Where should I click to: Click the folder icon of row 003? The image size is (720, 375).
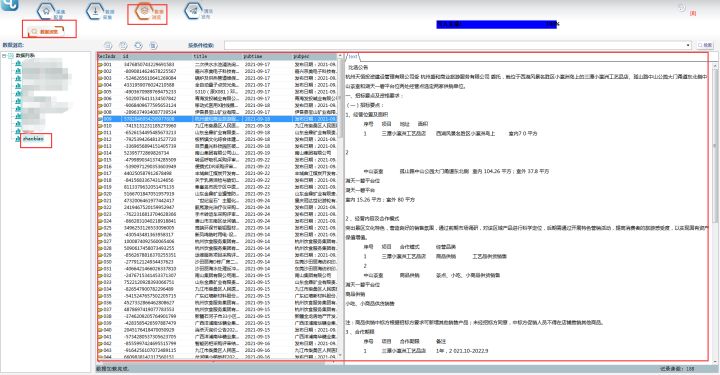pyautogui.click(x=100, y=78)
